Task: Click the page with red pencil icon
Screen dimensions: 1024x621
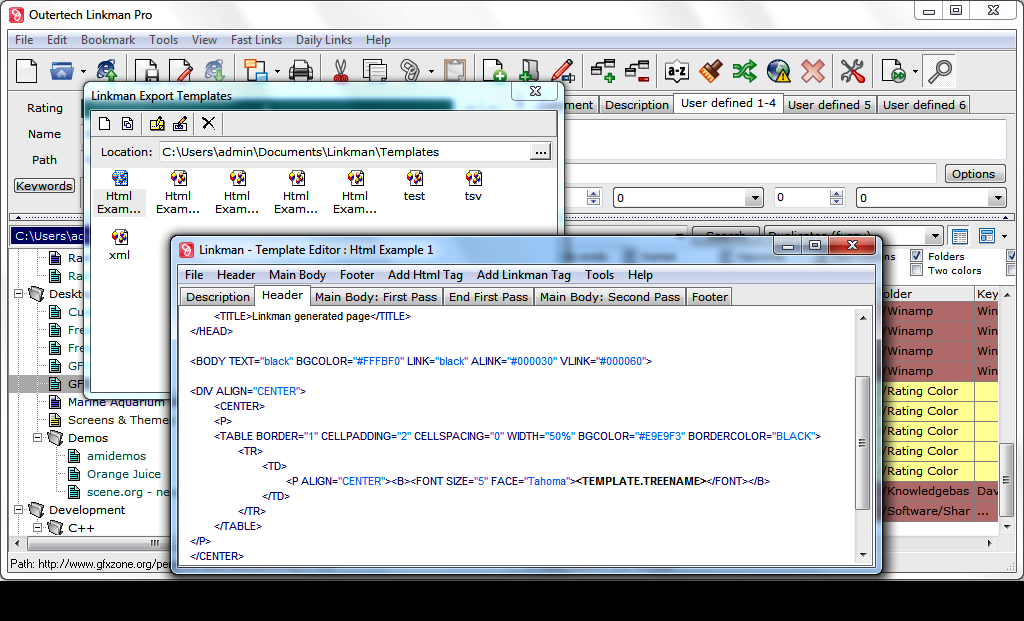Action: point(180,71)
